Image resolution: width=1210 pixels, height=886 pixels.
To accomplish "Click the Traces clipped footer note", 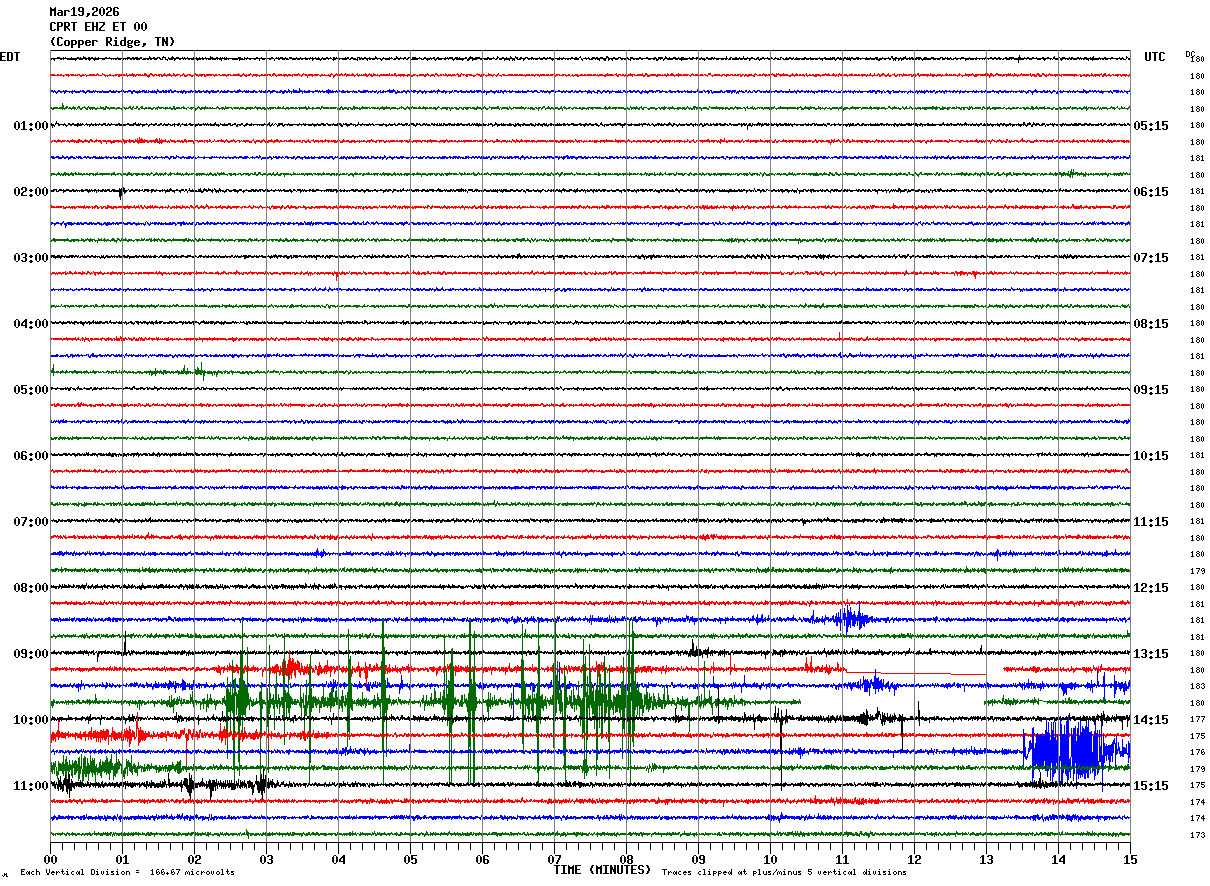I will click(784, 872).
